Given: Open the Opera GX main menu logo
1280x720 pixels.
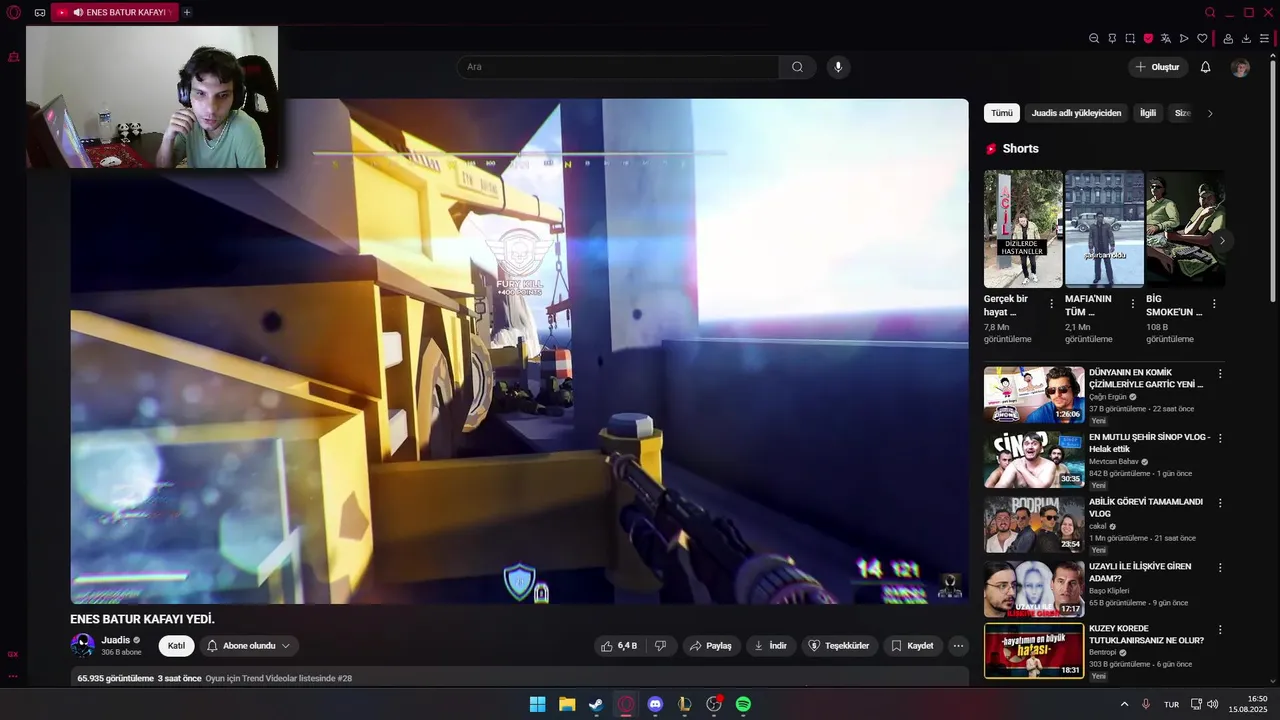Looking at the screenshot, I should tap(13, 12).
